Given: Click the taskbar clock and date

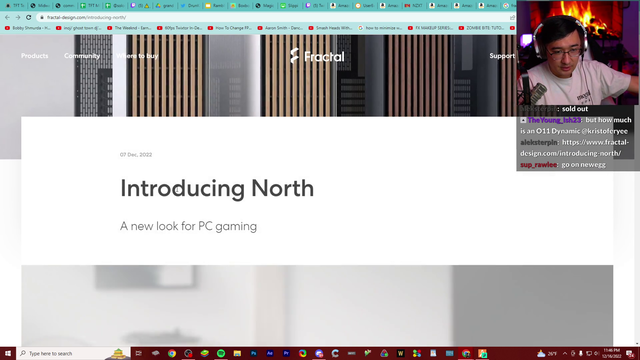Looking at the screenshot, I should click(611, 353).
